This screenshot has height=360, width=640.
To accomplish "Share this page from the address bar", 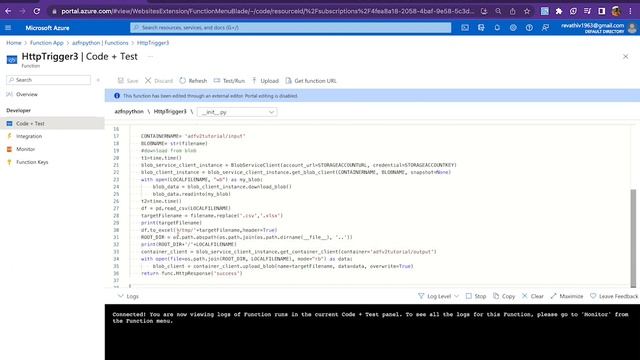I will (513, 11).
